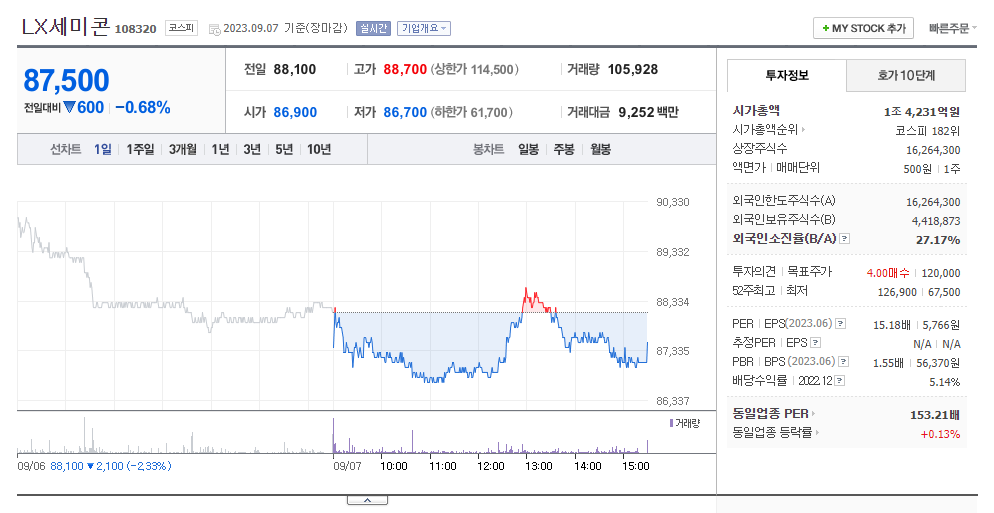Click 고가 value 88,700
This screenshot has height=513, width=994.
[x=405, y=70]
